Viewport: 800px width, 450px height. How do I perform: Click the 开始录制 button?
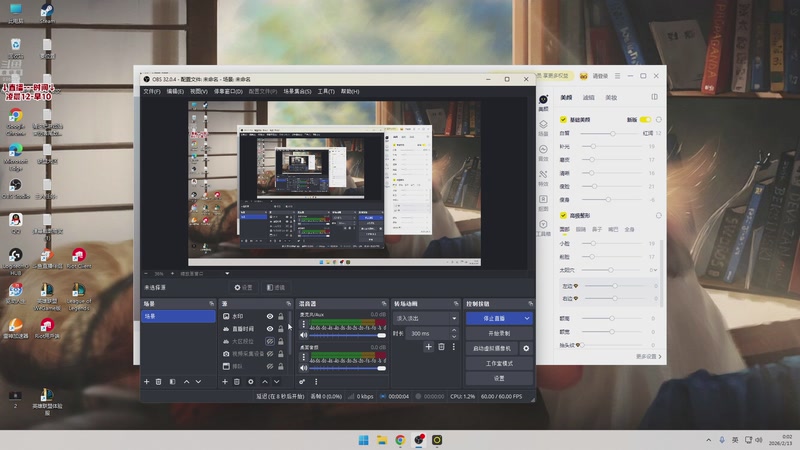pyautogui.click(x=499, y=333)
